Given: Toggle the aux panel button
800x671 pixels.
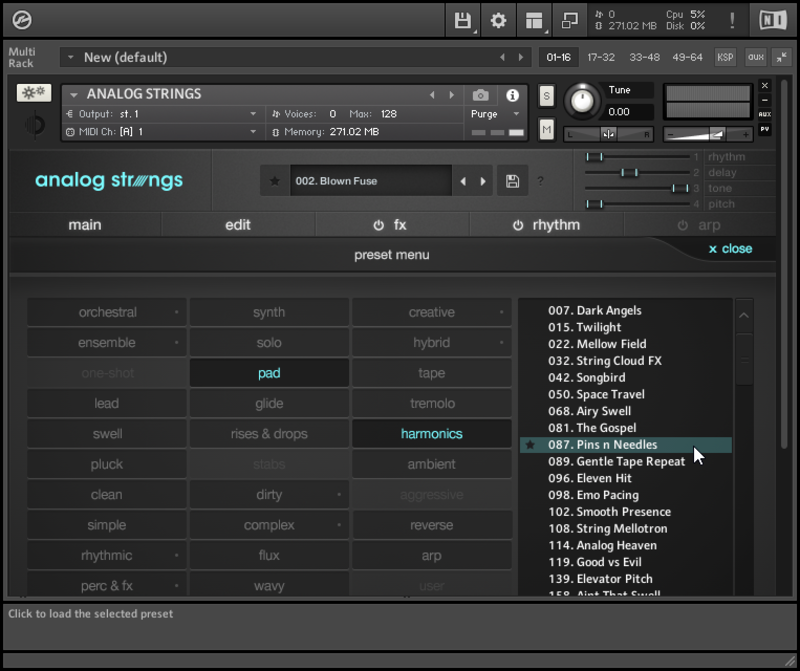Looking at the screenshot, I should (756, 57).
